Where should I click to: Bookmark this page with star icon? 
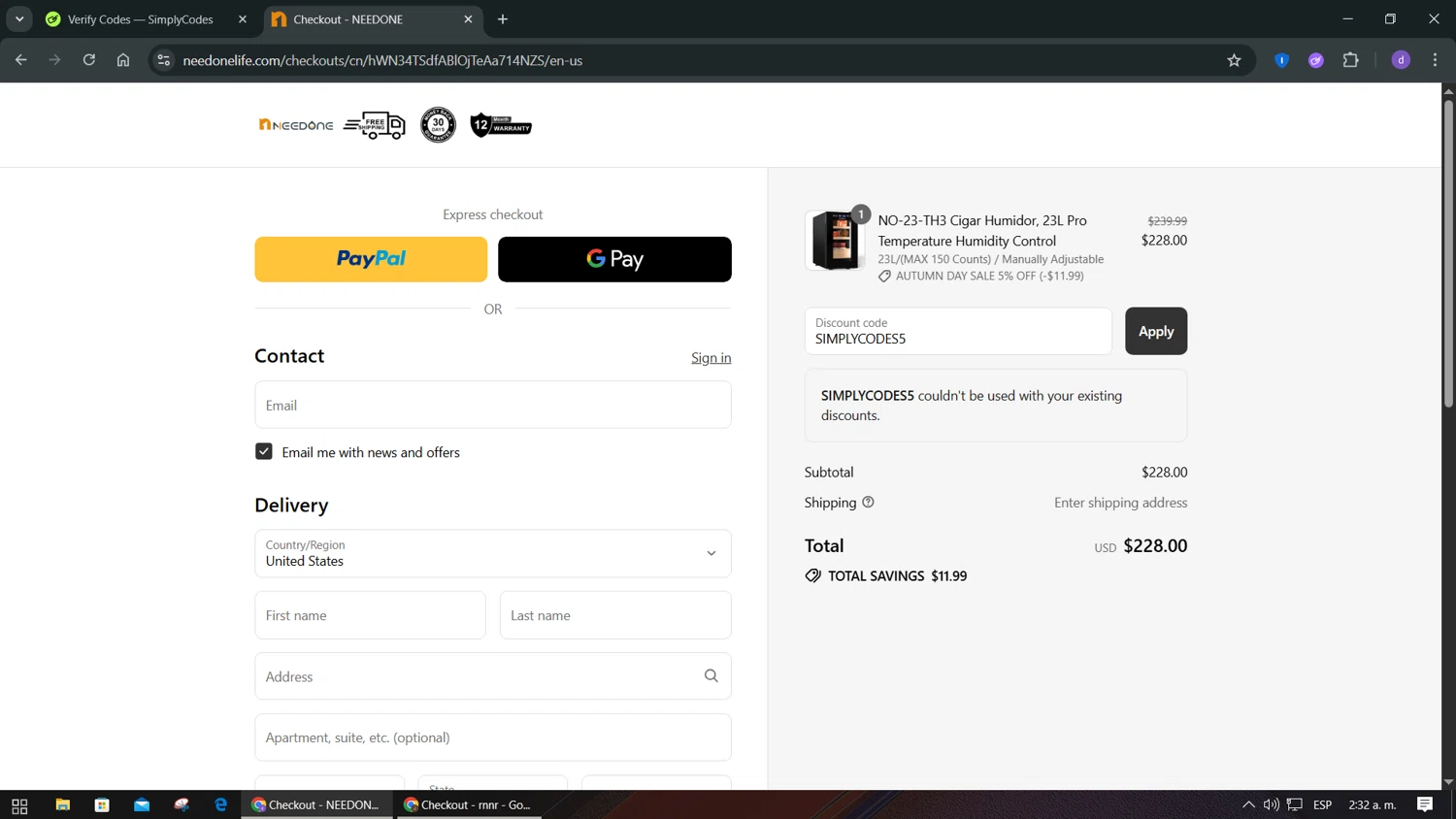[1234, 60]
